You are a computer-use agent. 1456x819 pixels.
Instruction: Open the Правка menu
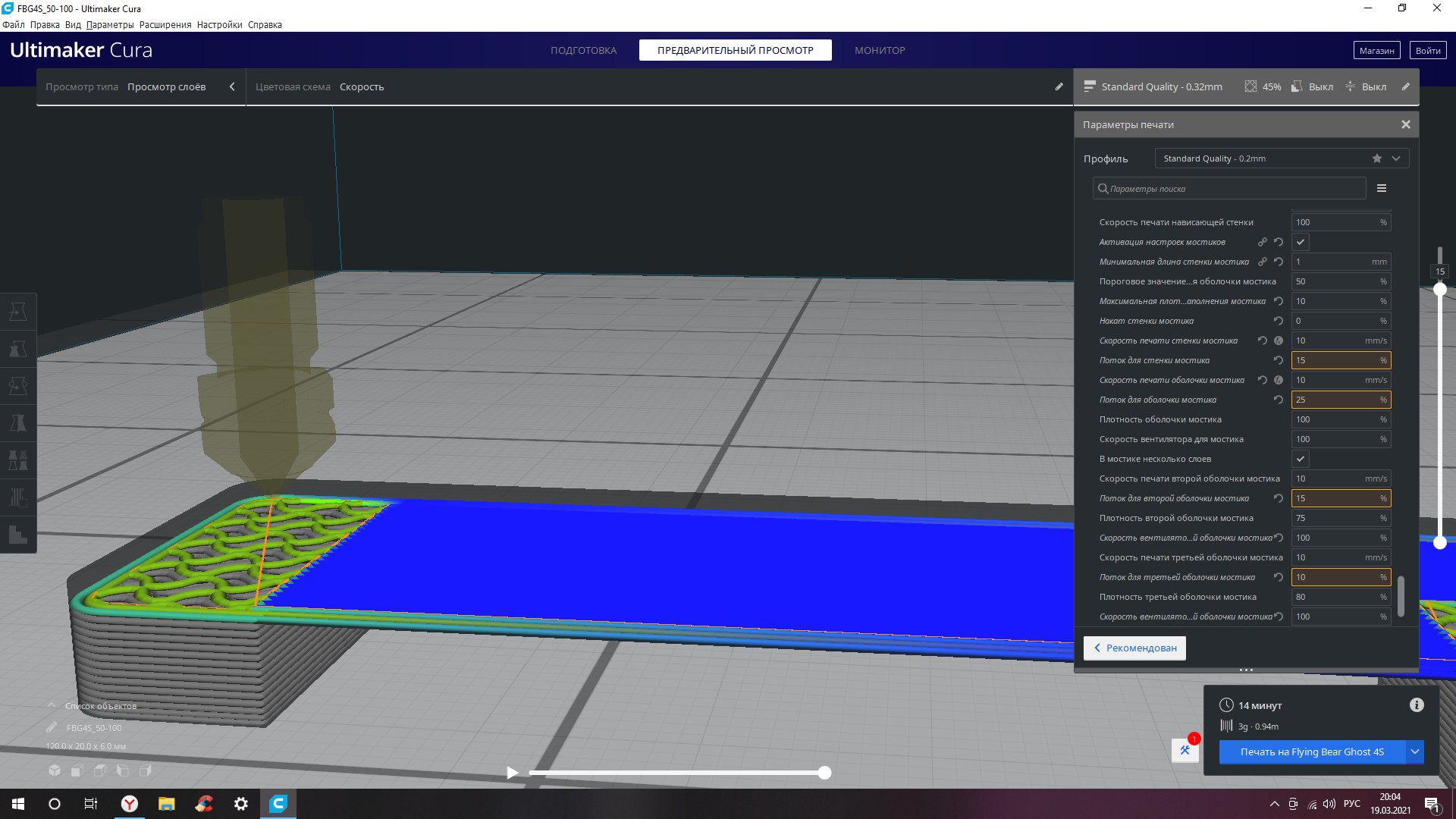pos(45,24)
